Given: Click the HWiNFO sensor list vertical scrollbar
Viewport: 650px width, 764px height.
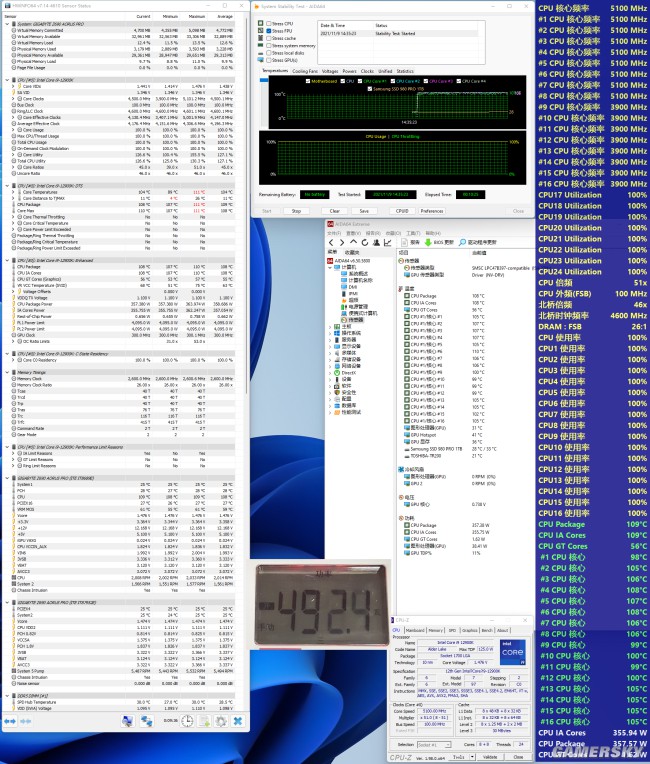Looking at the screenshot, I should pos(247,205).
